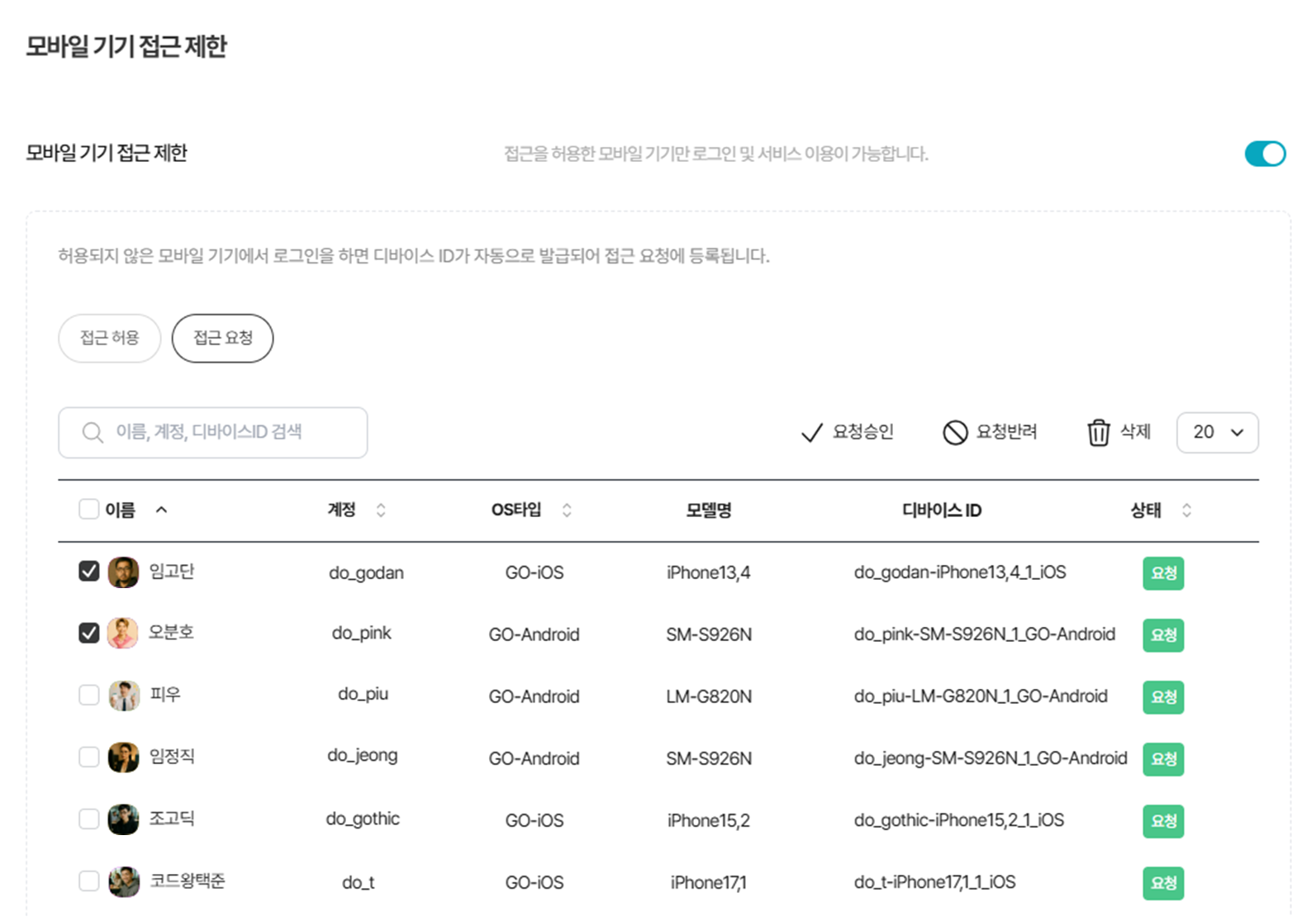Click the 요청 status badge for 조고딕
This screenshot has height=921, width=1316.
(x=1162, y=821)
